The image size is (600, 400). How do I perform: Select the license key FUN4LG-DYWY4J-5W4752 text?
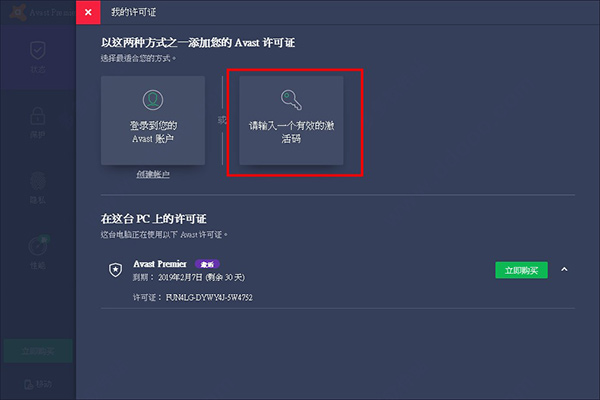tap(209, 297)
